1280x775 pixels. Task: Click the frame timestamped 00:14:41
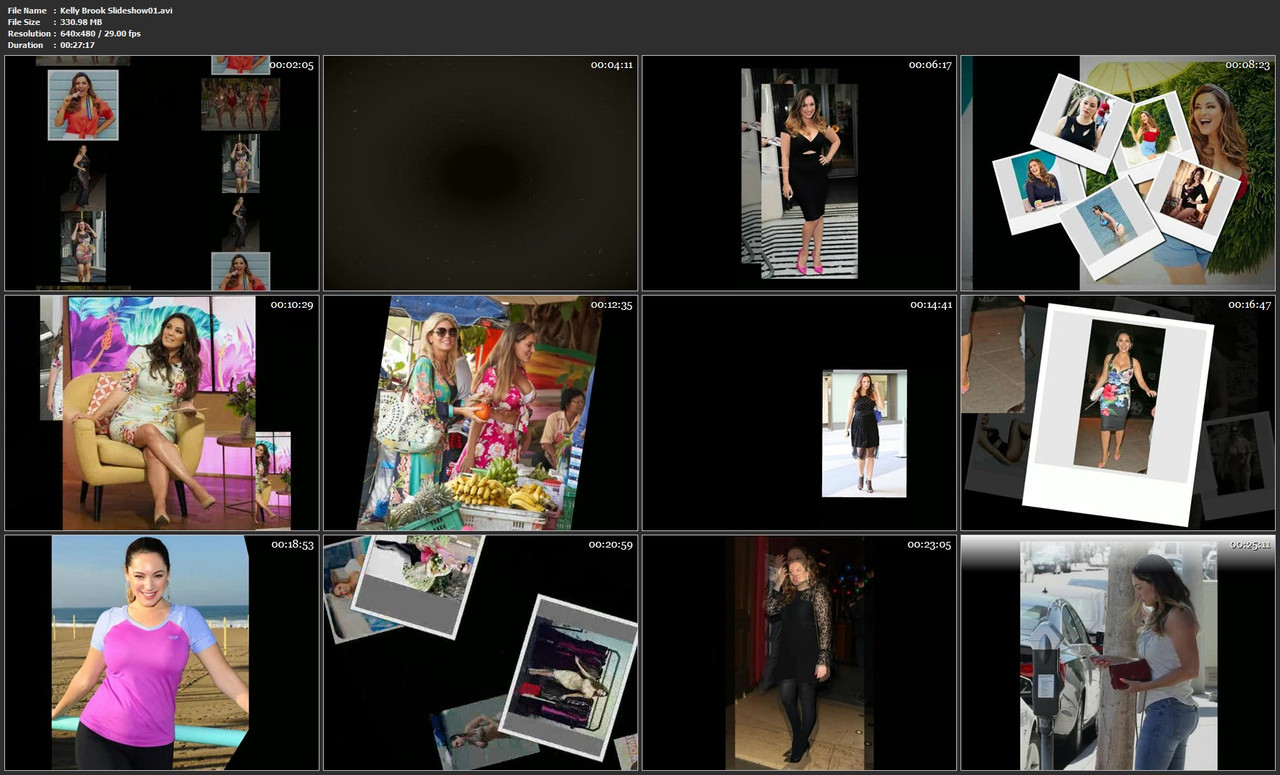[799, 412]
